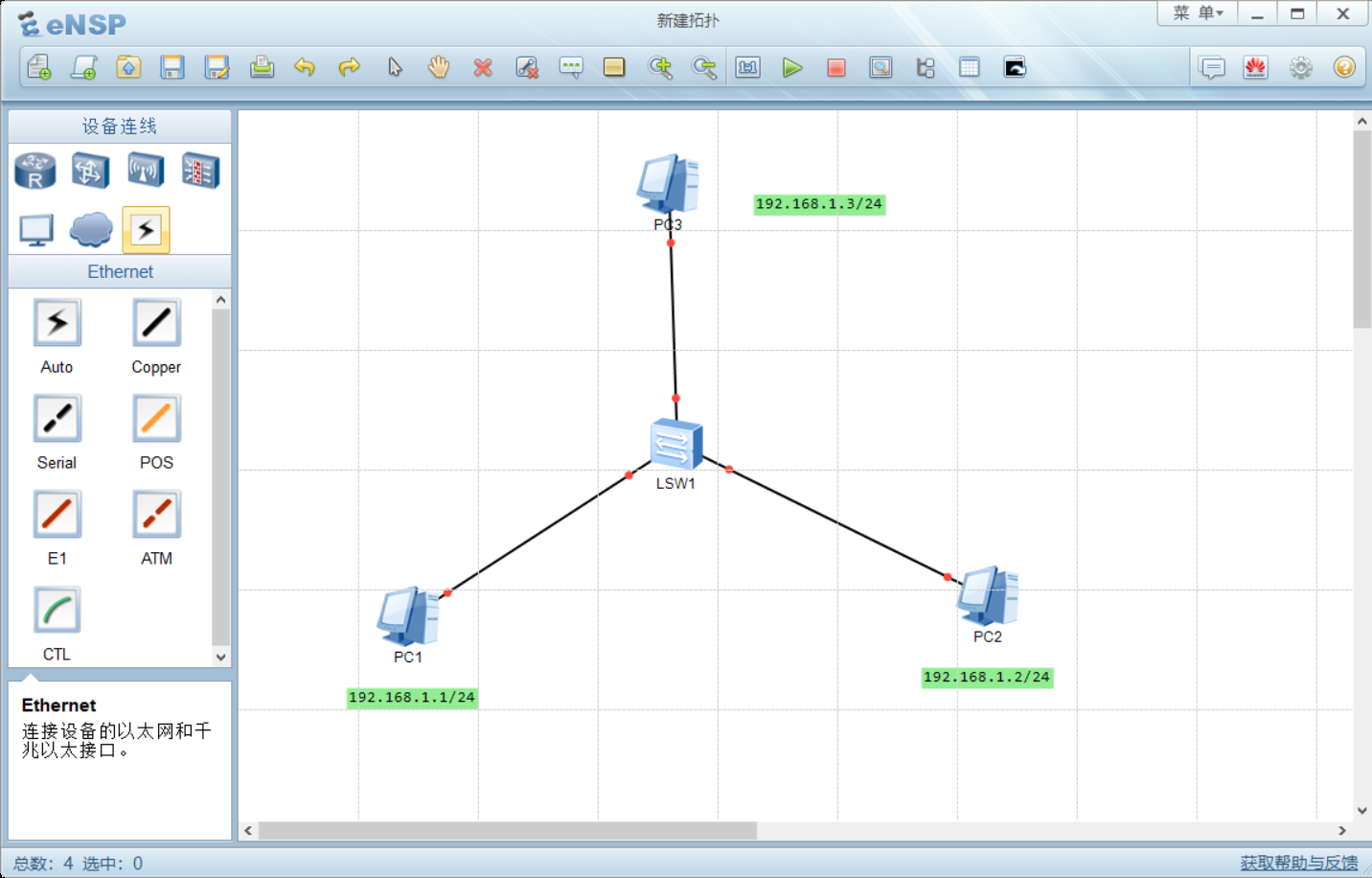
Task: Redo the action with the toolbar arrow
Action: [x=350, y=67]
